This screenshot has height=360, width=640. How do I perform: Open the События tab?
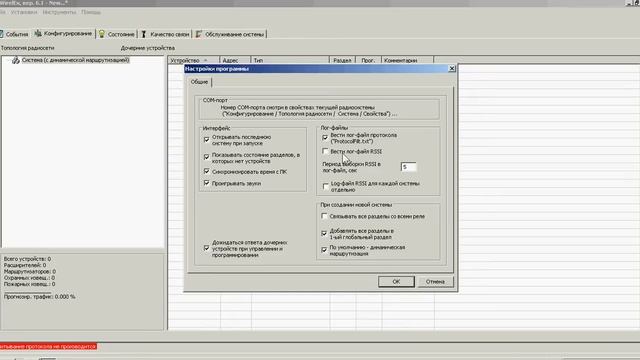(15, 34)
